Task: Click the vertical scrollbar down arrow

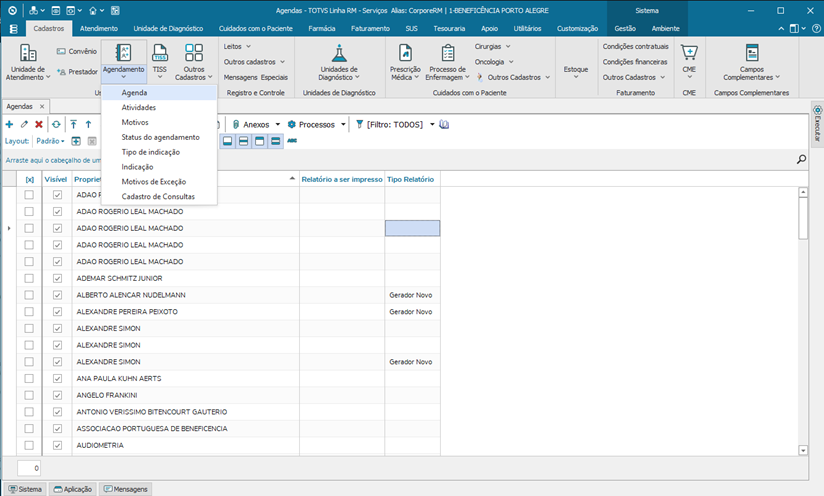Action: 803,450
